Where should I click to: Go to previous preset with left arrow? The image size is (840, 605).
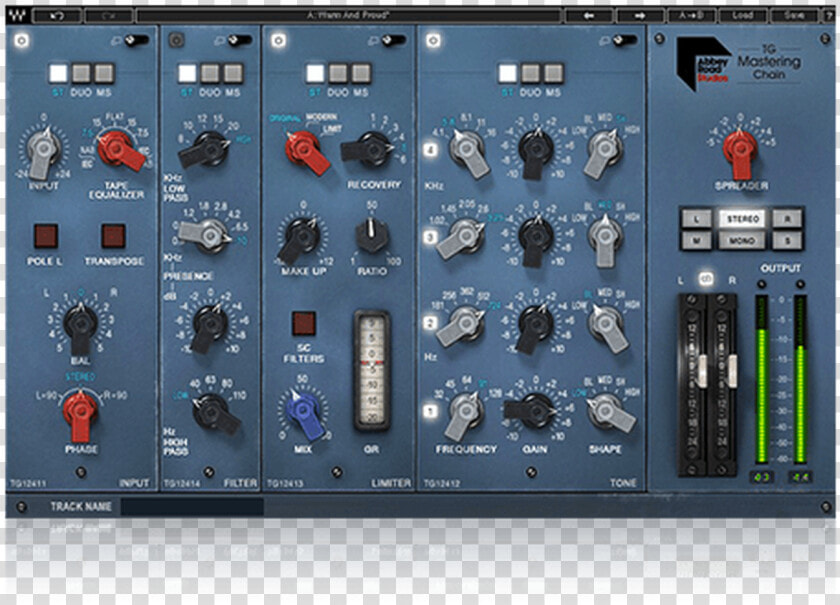click(589, 16)
